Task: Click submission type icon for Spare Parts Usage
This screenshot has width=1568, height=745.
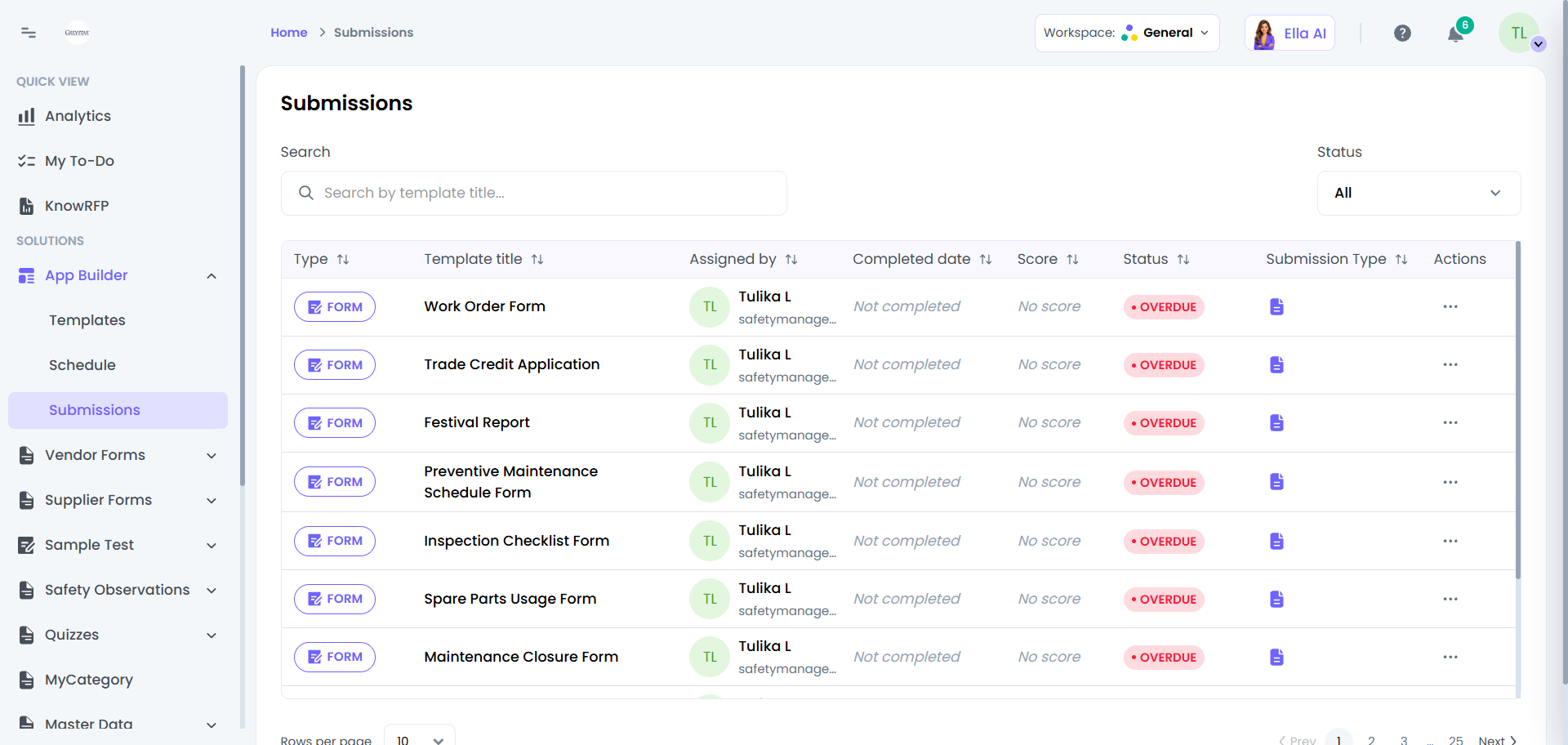Action: coord(1276,599)
